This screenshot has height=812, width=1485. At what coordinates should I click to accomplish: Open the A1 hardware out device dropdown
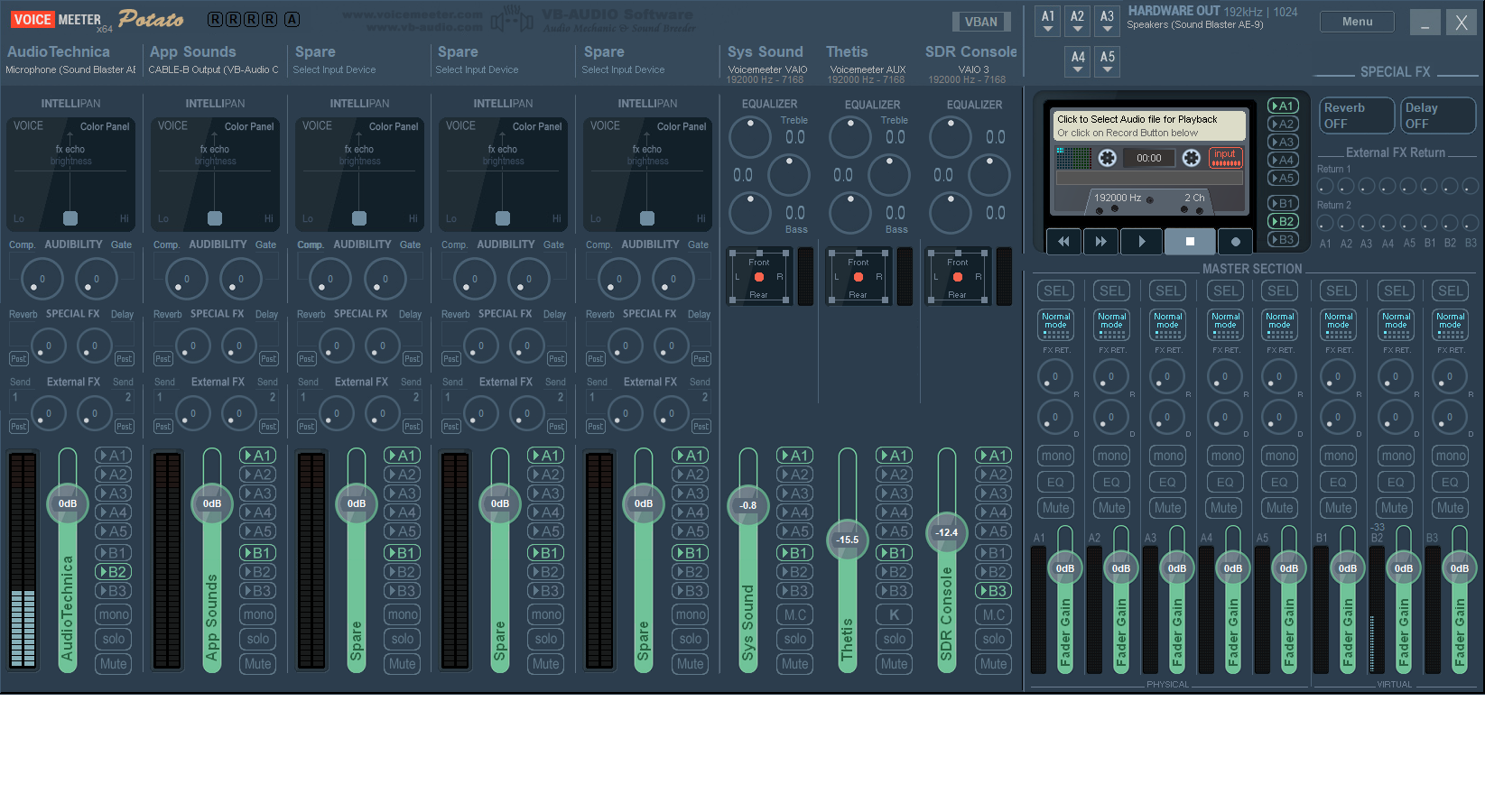click(x=1048, y=21)
